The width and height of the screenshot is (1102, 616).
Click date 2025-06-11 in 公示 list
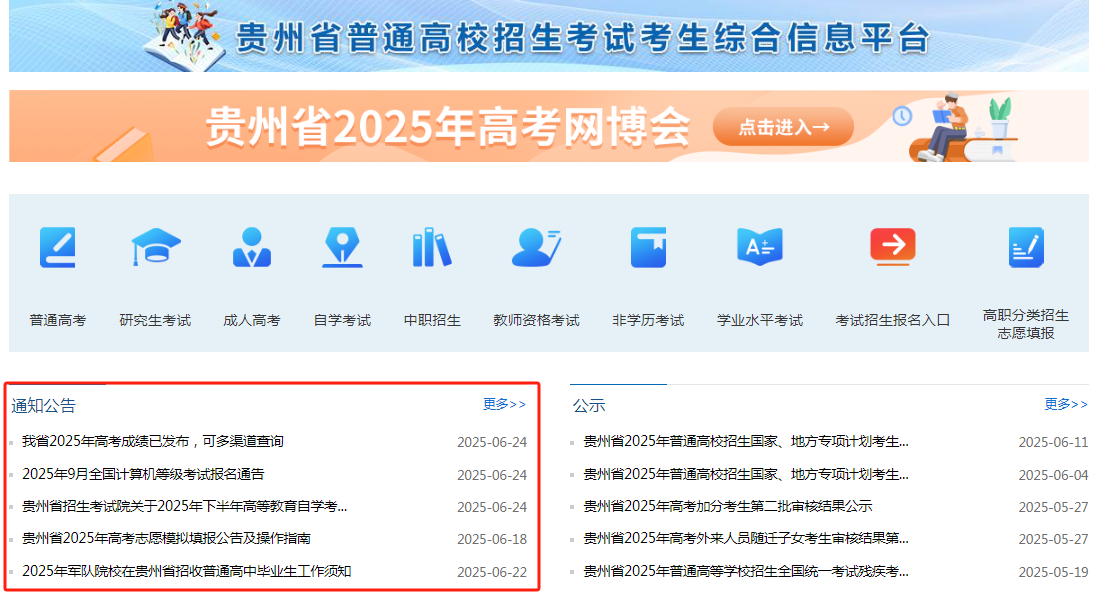1054,442
